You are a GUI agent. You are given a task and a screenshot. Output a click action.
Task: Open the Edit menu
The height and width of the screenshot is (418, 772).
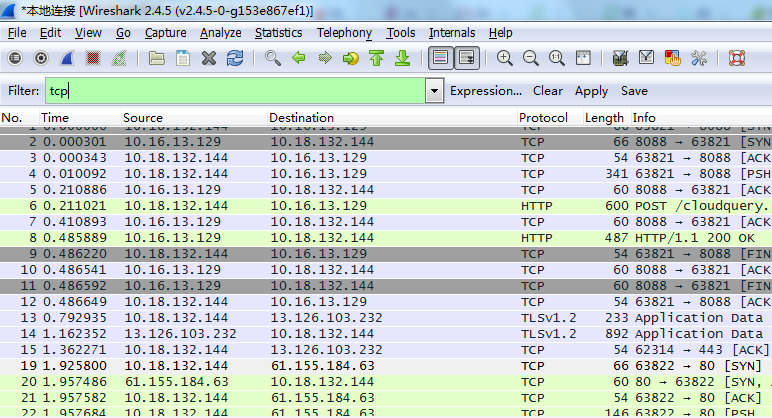[50, 32]
